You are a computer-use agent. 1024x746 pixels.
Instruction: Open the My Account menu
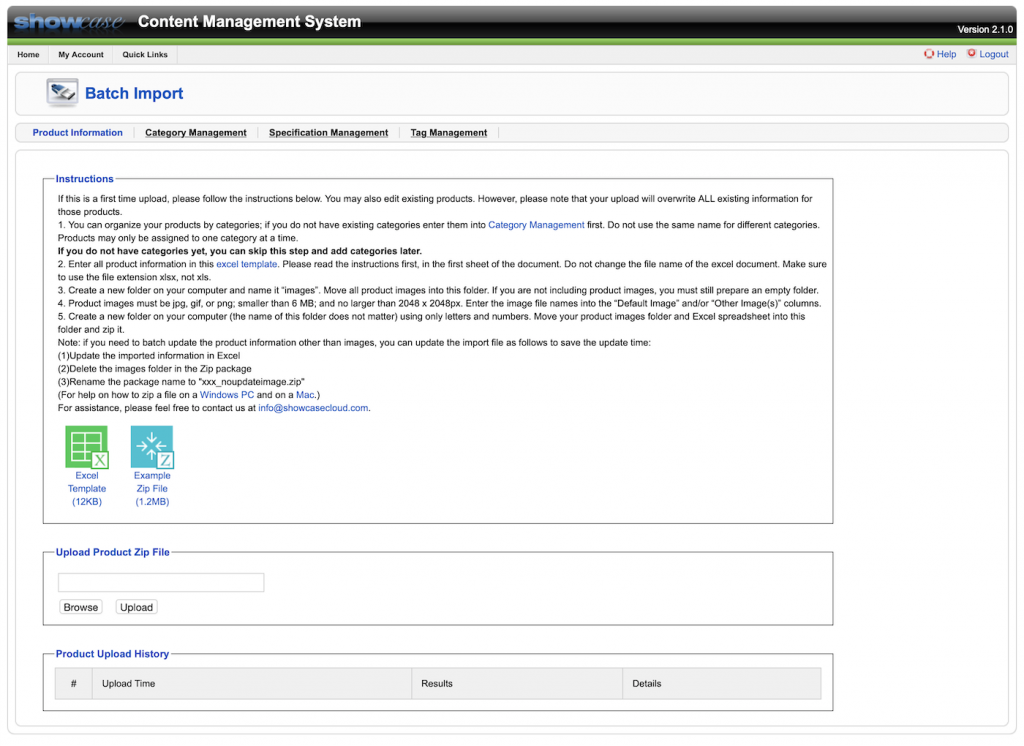pos(81,54)
